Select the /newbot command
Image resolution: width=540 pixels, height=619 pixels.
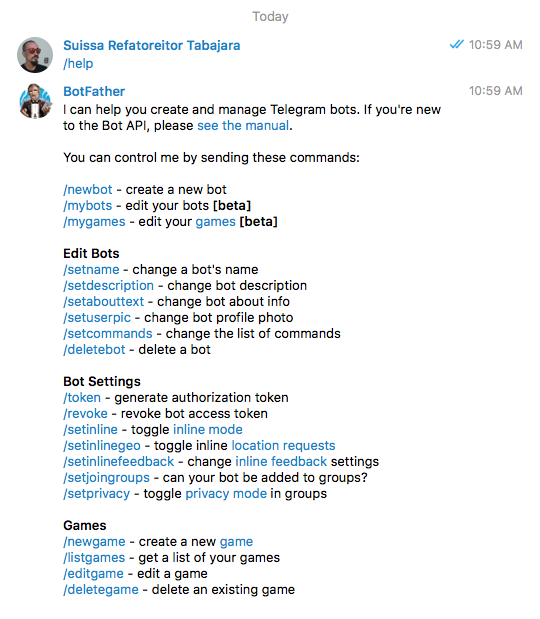(x=88, y=189)
